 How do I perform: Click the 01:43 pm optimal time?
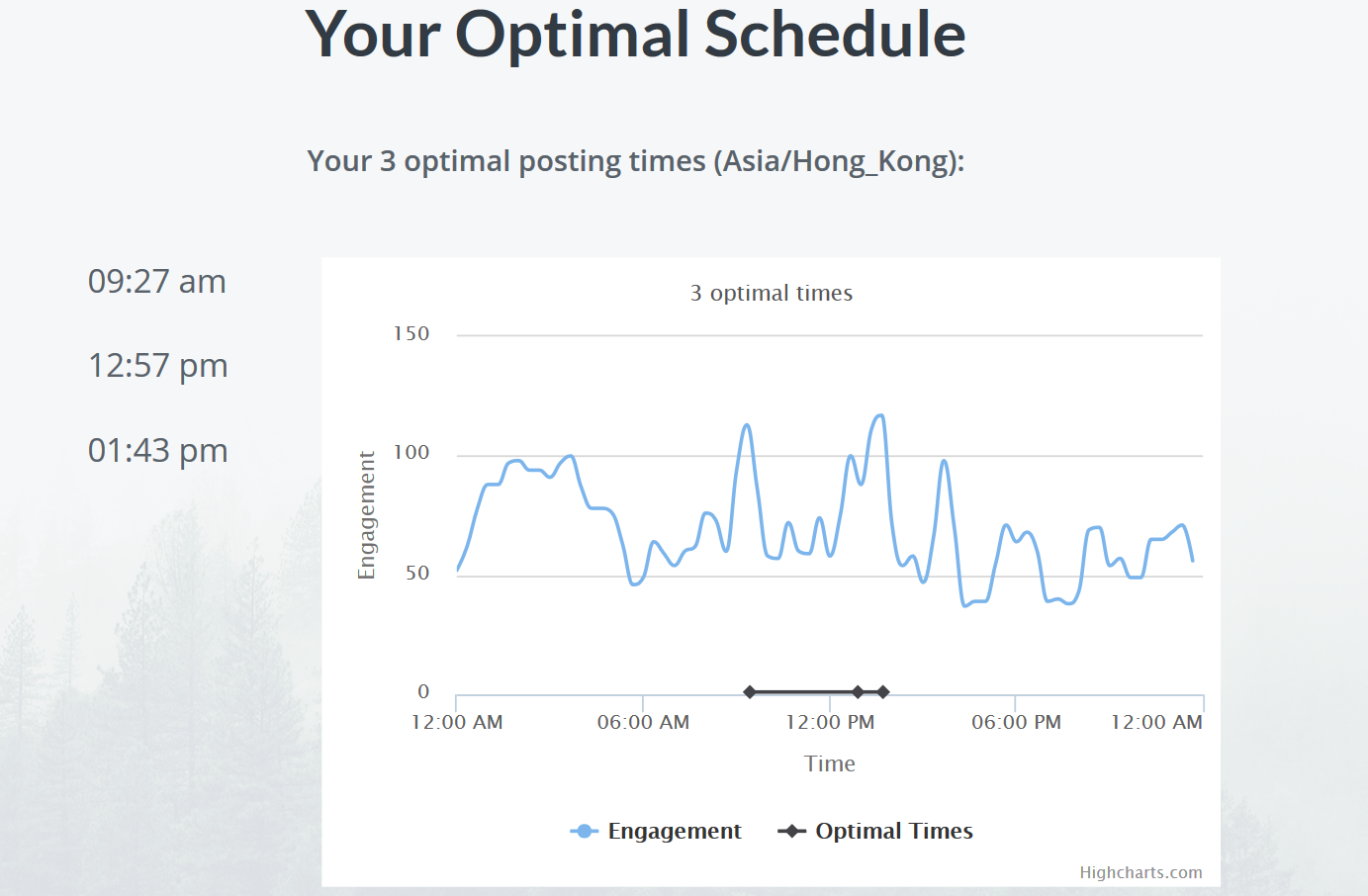point(158,451)
